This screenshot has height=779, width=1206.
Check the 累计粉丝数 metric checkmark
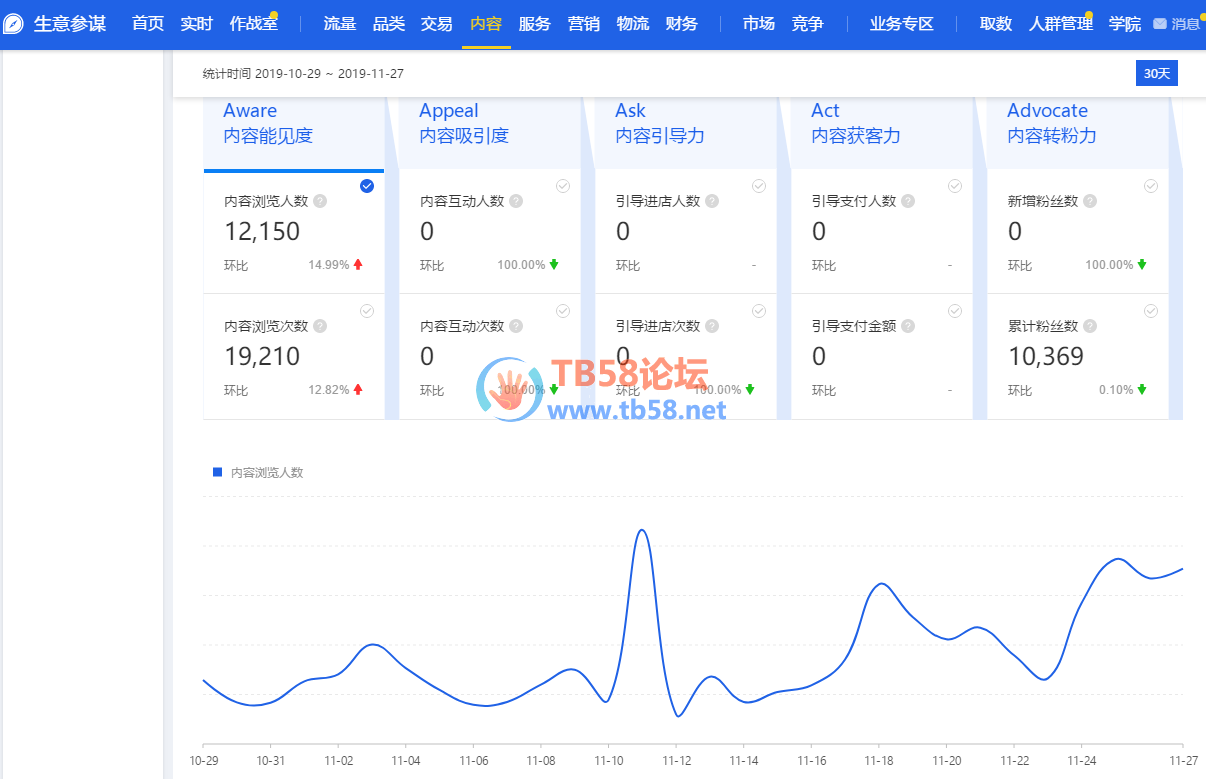[x=1151, y=311]
